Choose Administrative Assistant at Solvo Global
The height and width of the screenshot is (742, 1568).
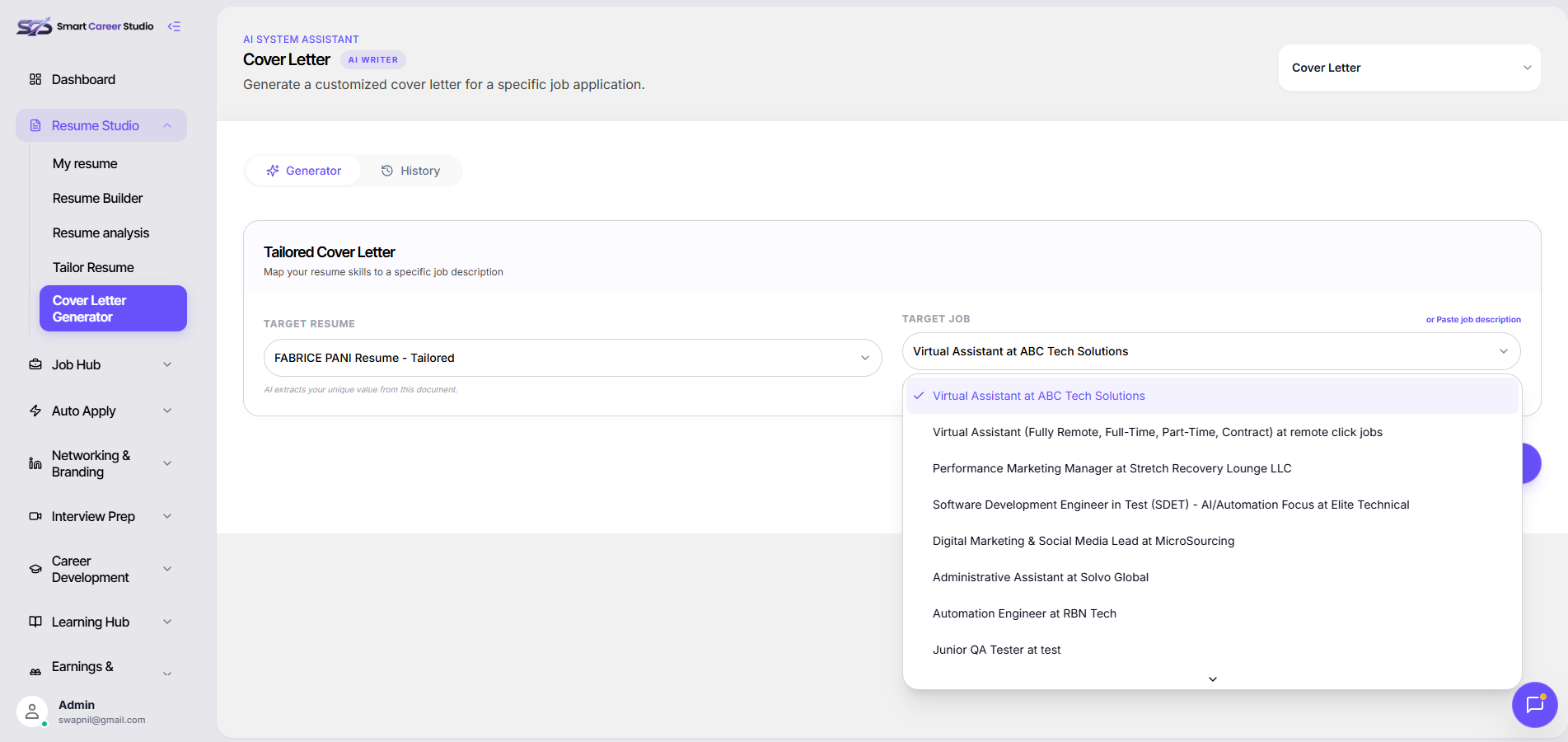1212,577
